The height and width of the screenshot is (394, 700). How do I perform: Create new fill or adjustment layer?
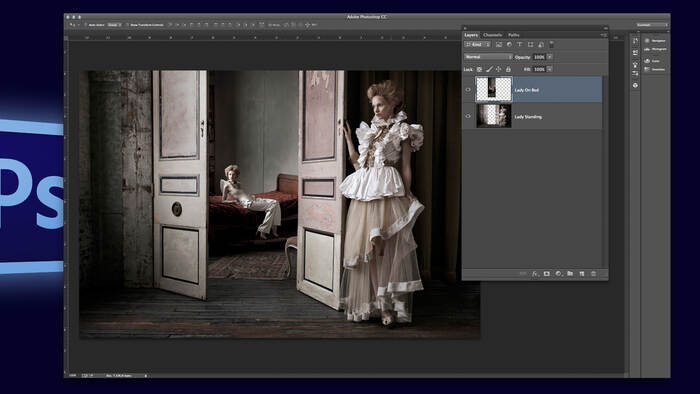coord(558,274)
